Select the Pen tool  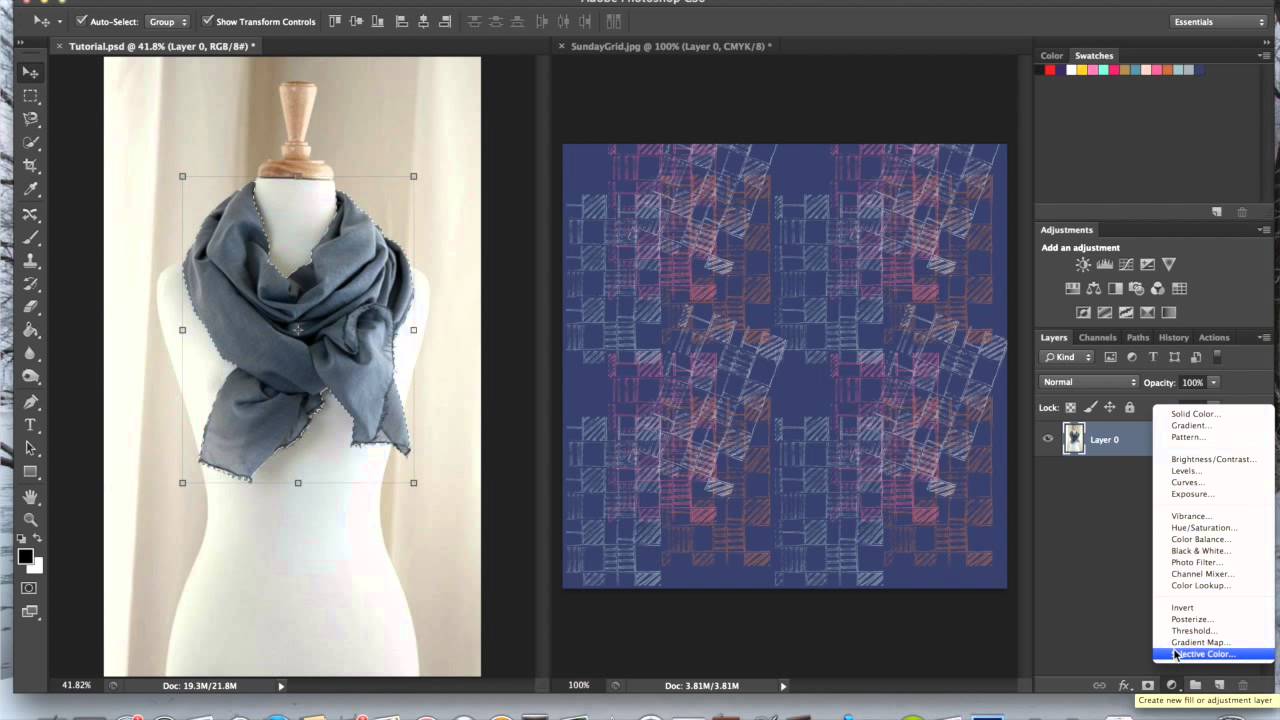[30, 402]
